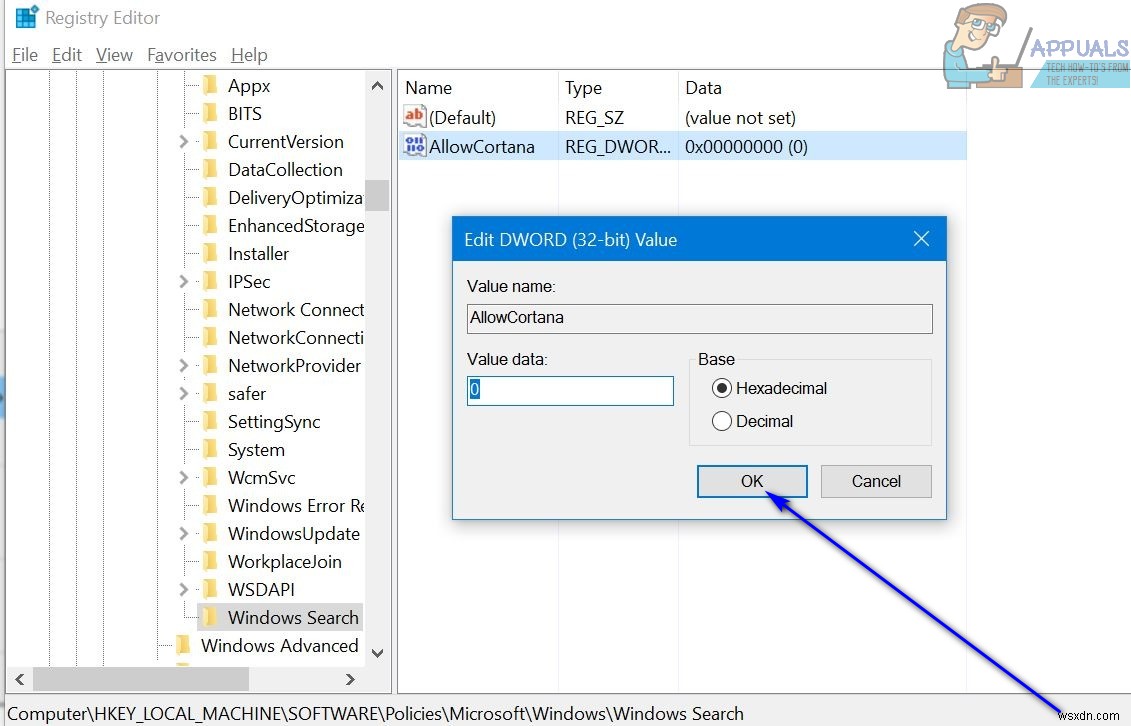This screenshot has height=726, width=1131.
Task: Close the Edit DWORD dialog with X
Action: (x=921, y=239)
